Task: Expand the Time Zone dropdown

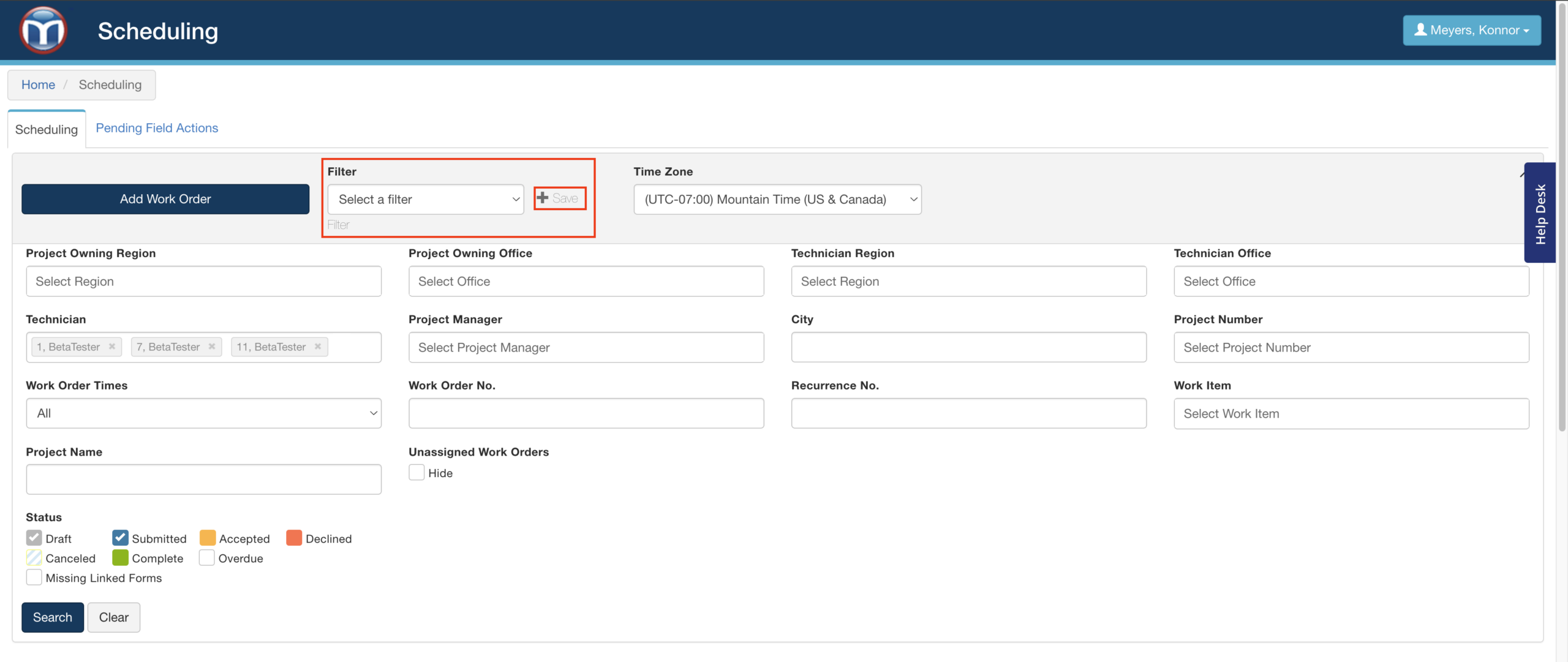Action: point(777,200)
